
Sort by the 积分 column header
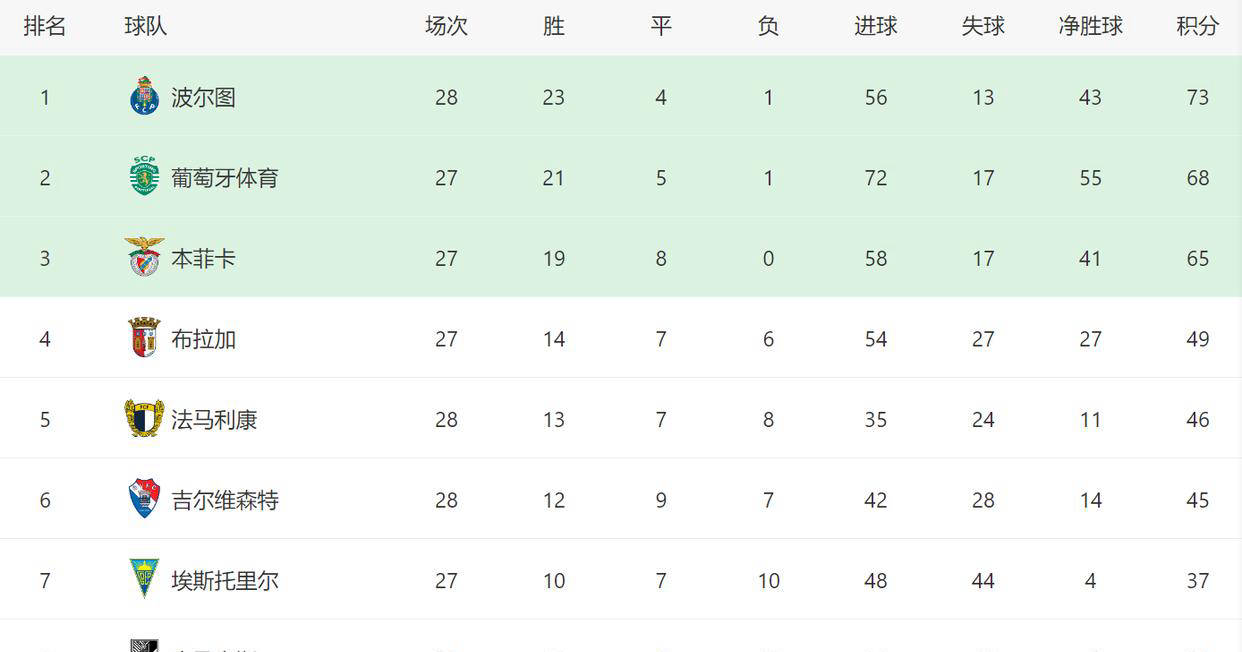pos(1197,27)
